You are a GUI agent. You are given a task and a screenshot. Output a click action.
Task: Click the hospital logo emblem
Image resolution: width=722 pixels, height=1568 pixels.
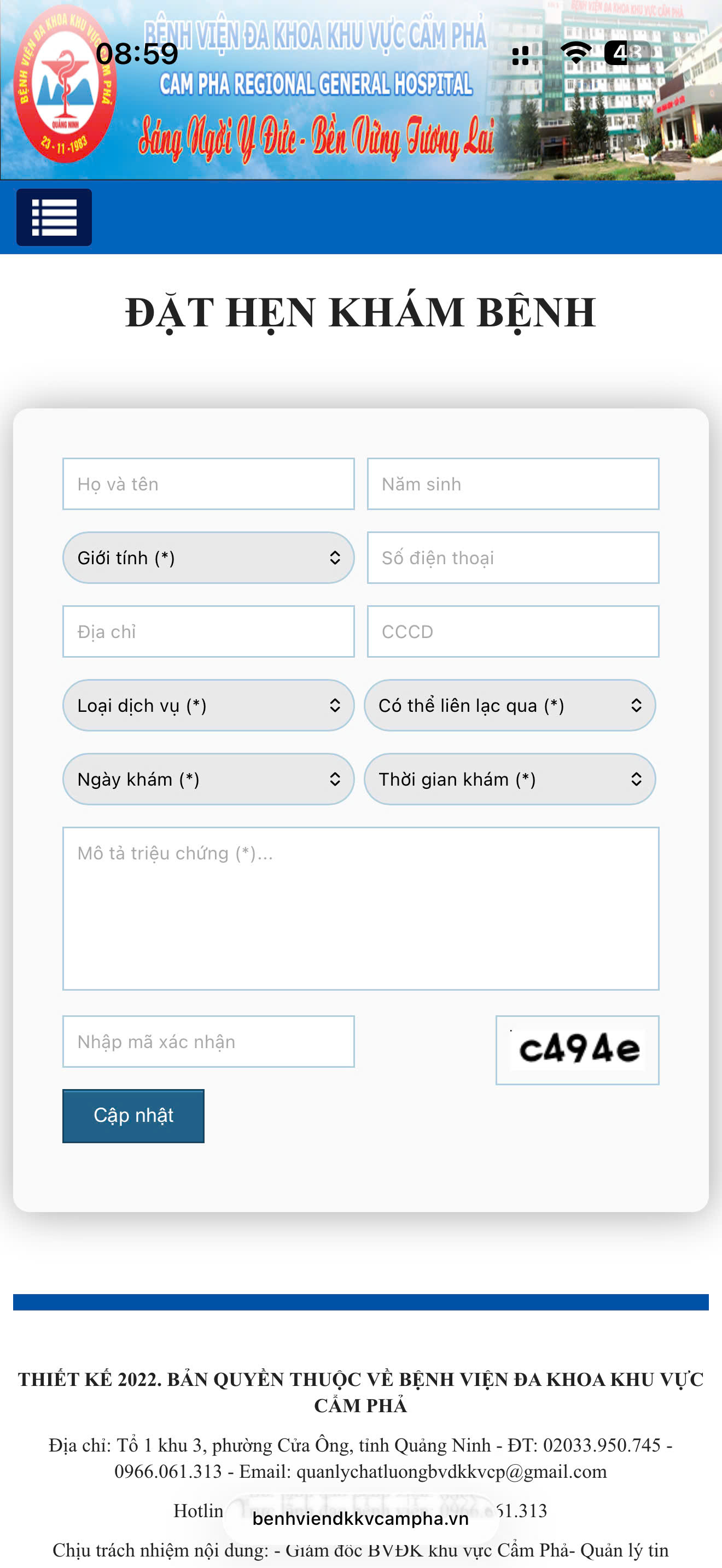(65, 85)
